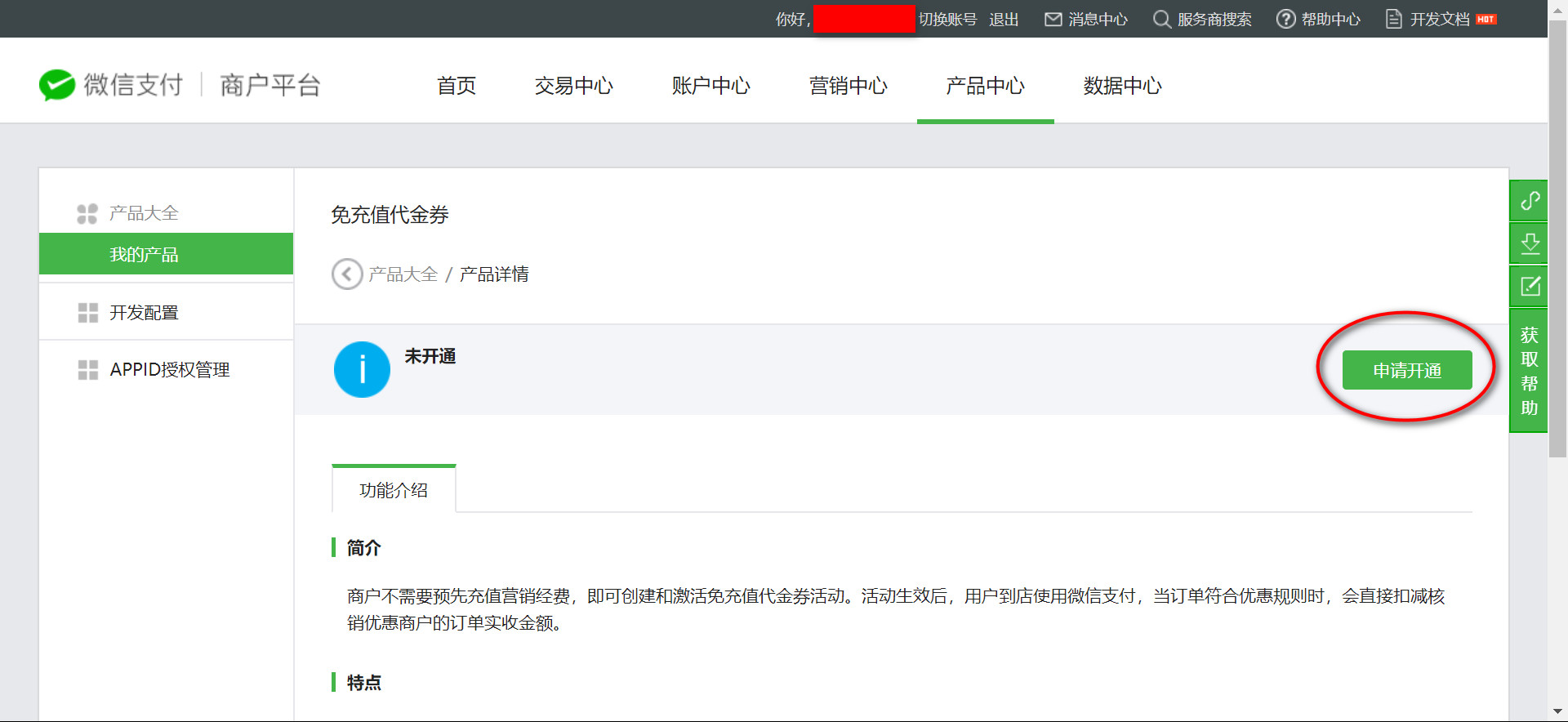Click the 获取帮助 side button
Screen dimensions: 1568x722
[x=1530, y=371]
